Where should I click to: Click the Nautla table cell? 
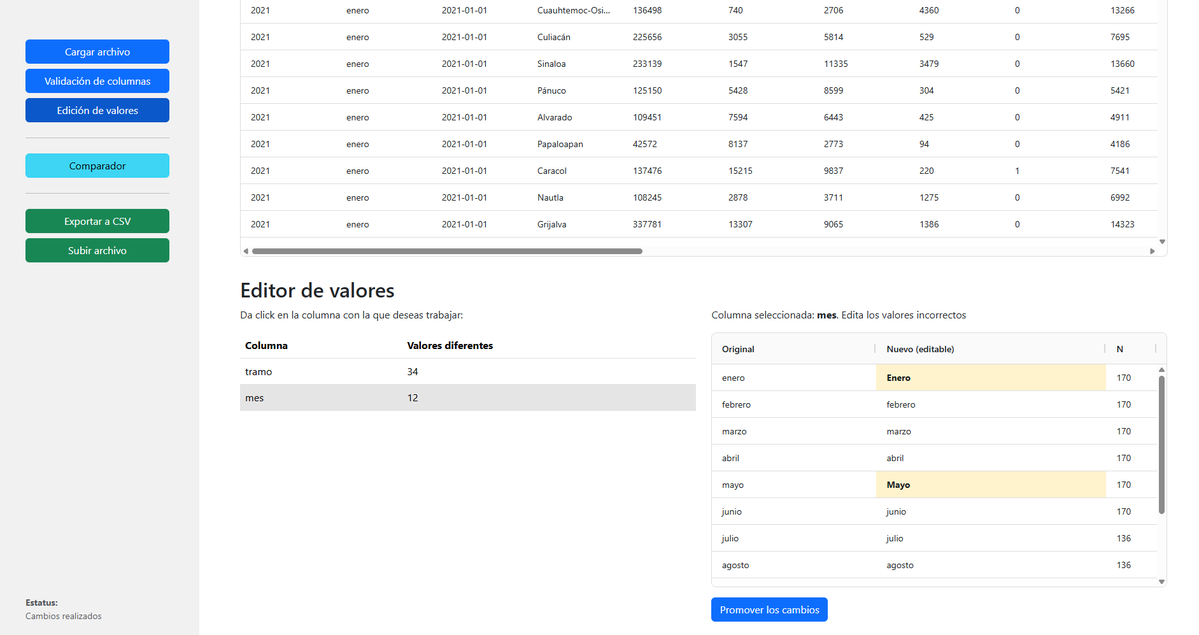[575, 197]
